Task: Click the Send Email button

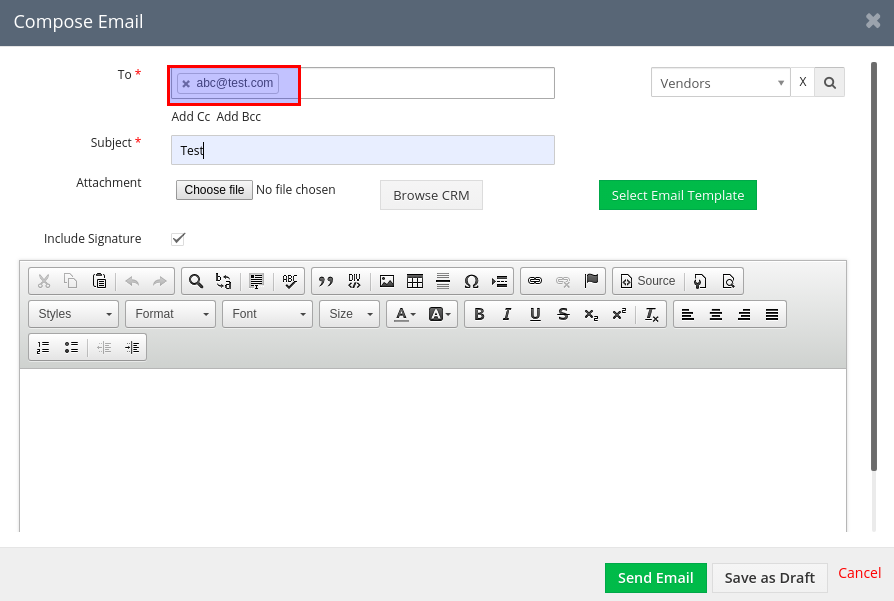Action: (655, 577)
